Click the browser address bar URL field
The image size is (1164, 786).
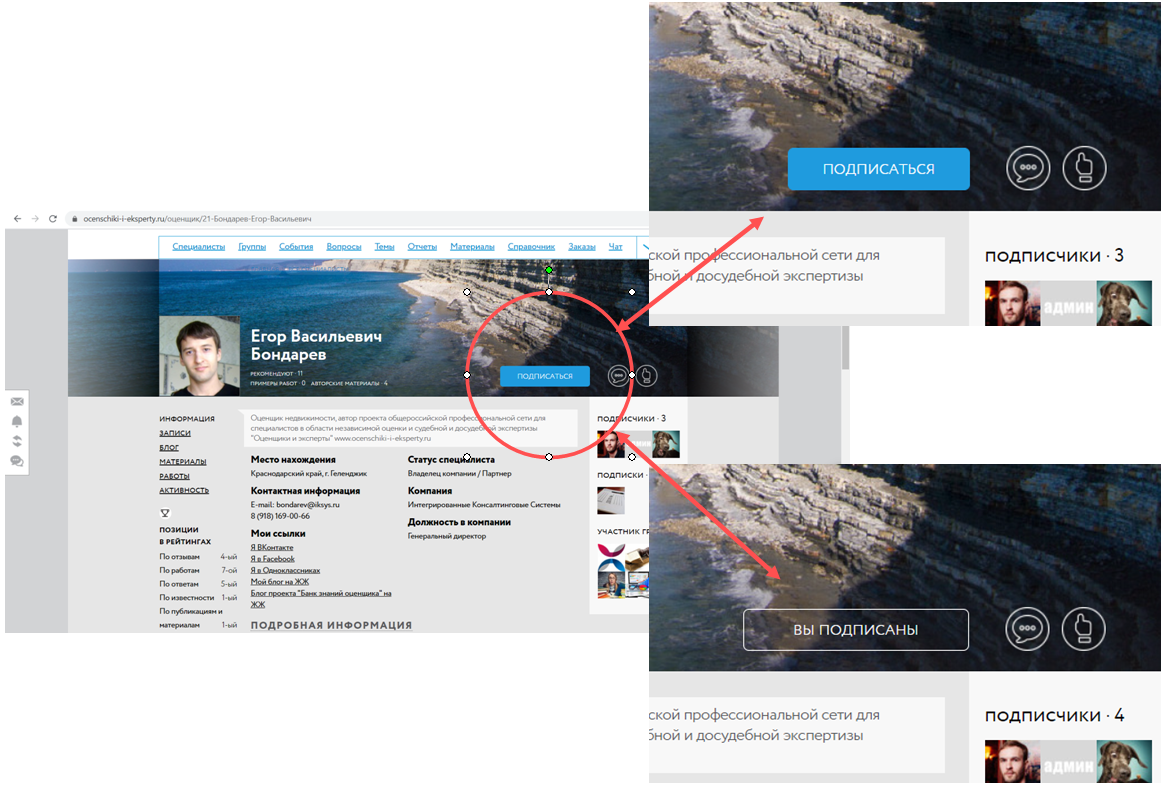pyautogui.click(x=356, y=219)
